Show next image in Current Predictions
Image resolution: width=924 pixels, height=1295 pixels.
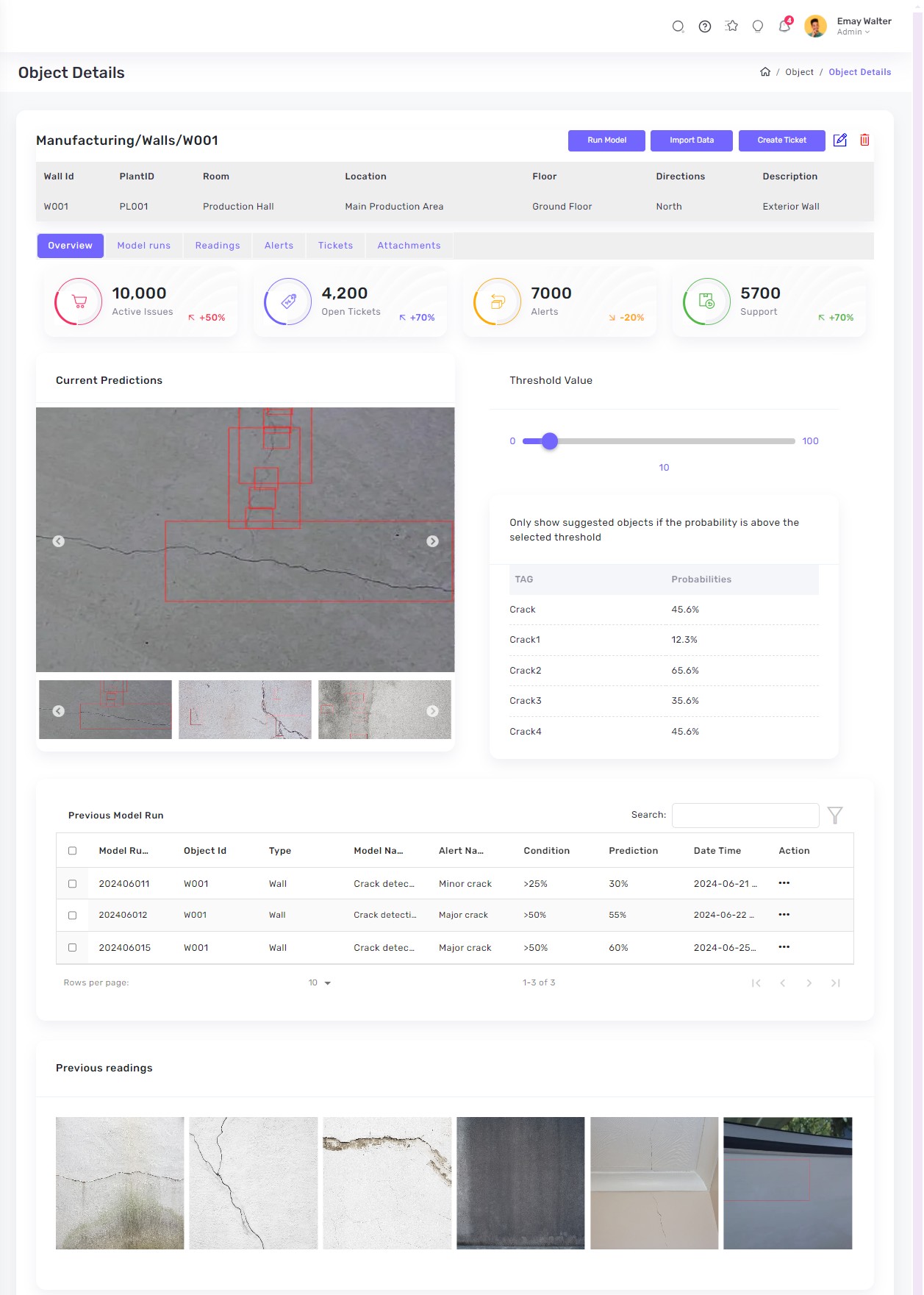point(432,541)
